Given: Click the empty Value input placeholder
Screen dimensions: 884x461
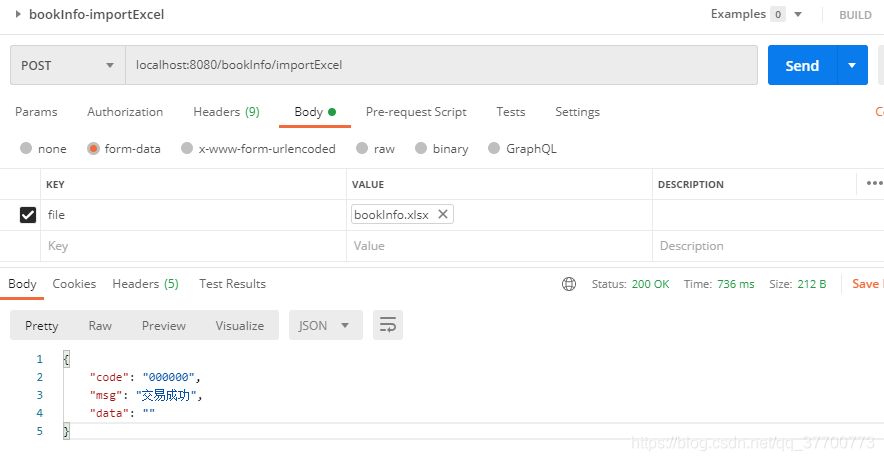Looking at the screenshot, I should pyautogui.click(x=499, y=246).
